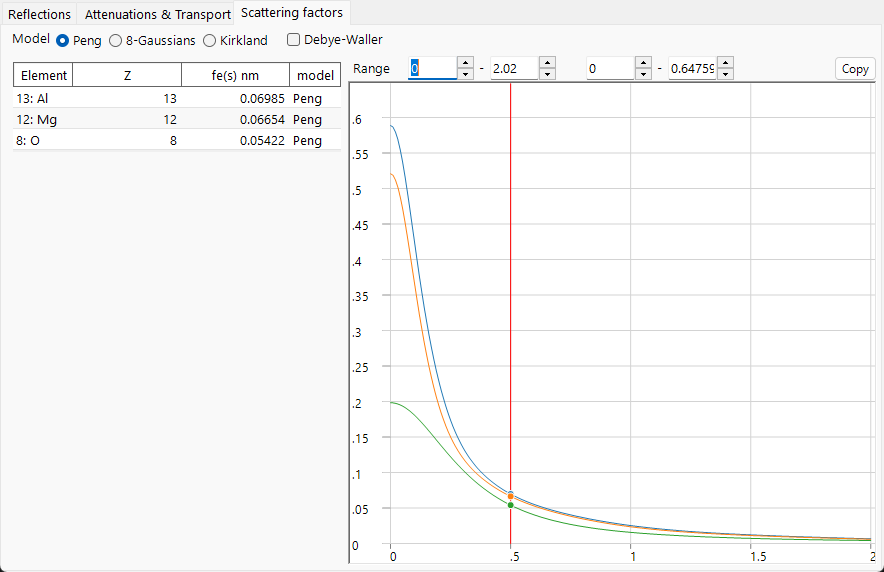
Task: Select the 13: Al element row
Action: coord(177,98)
